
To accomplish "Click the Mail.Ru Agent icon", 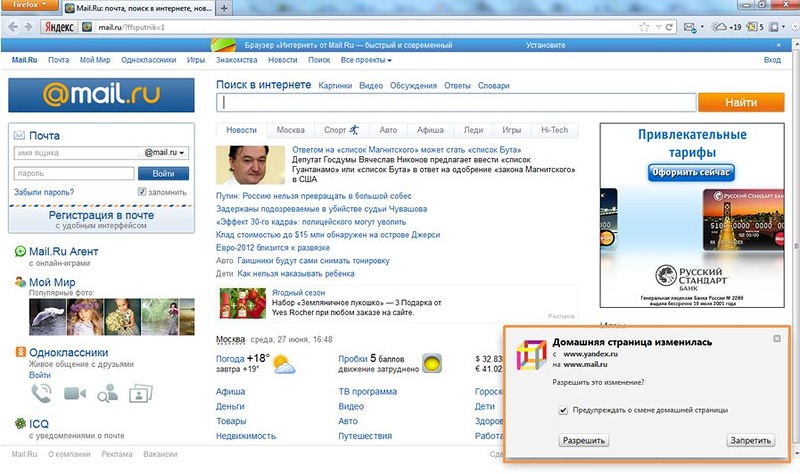I will tap(20, 251).
